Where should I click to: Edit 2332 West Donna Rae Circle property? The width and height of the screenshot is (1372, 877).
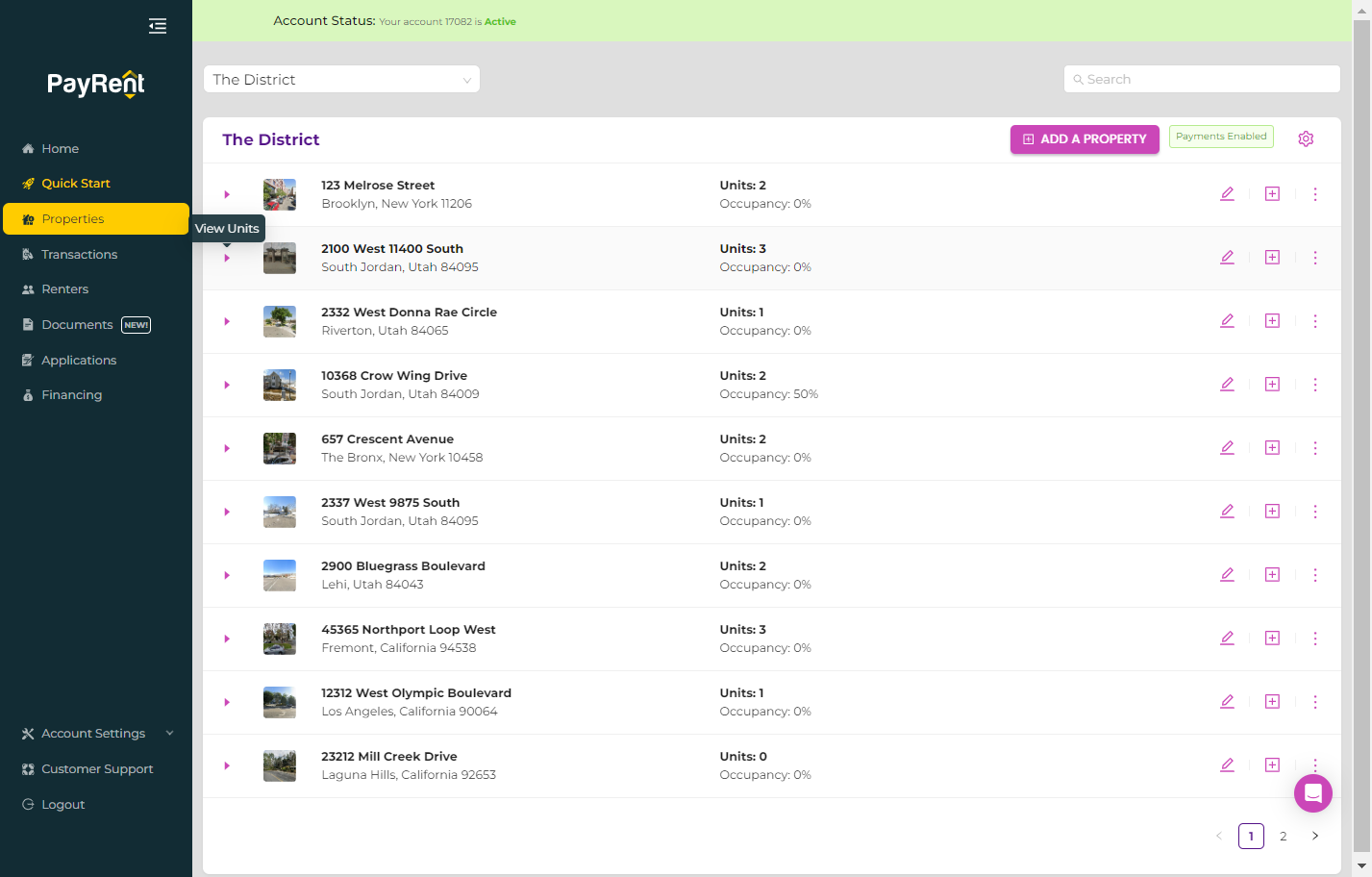(1227, 321)
